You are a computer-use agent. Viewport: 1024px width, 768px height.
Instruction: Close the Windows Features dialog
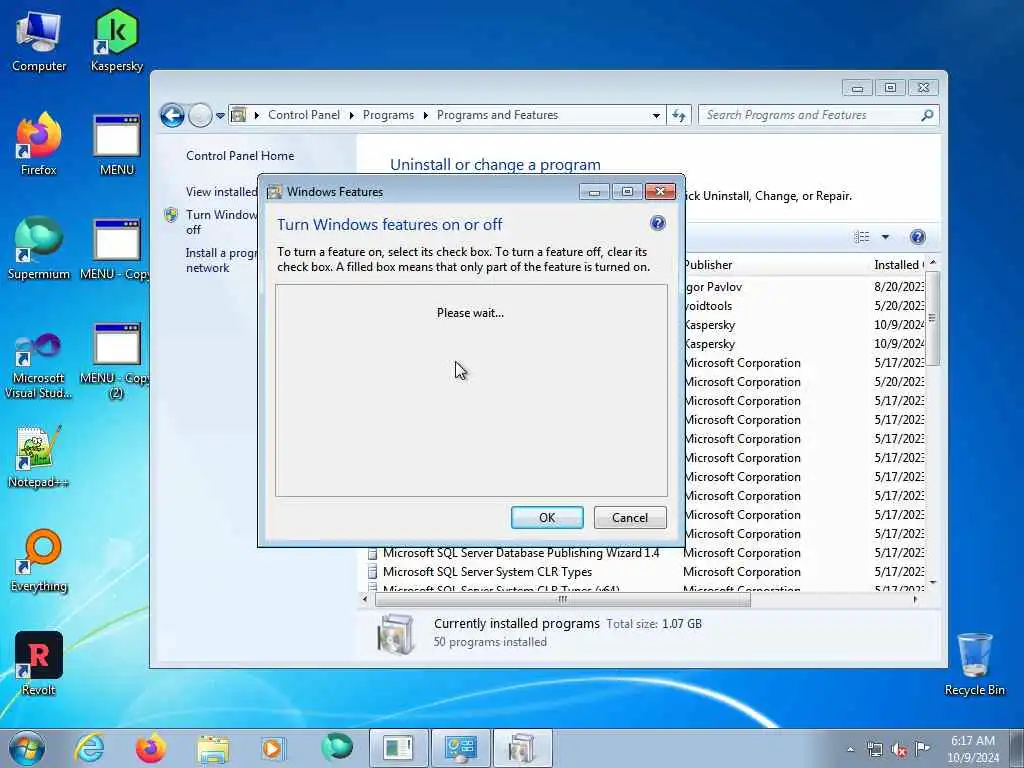[660, 191]
